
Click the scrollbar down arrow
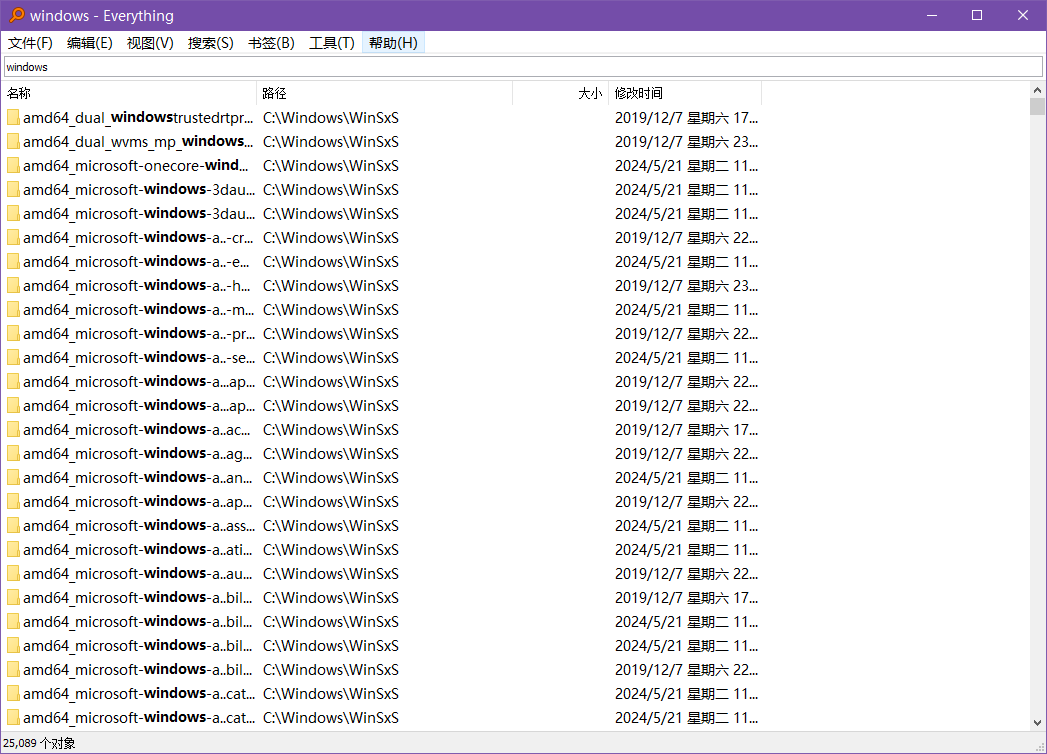(1037, 723)
